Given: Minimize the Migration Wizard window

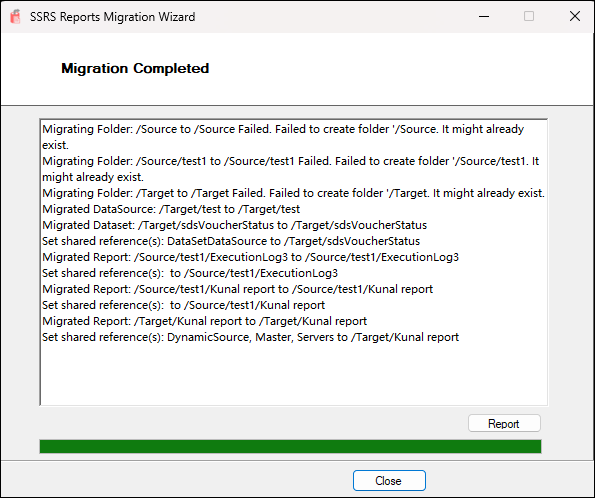Looking at the screenshot, I should coord(484,16).
